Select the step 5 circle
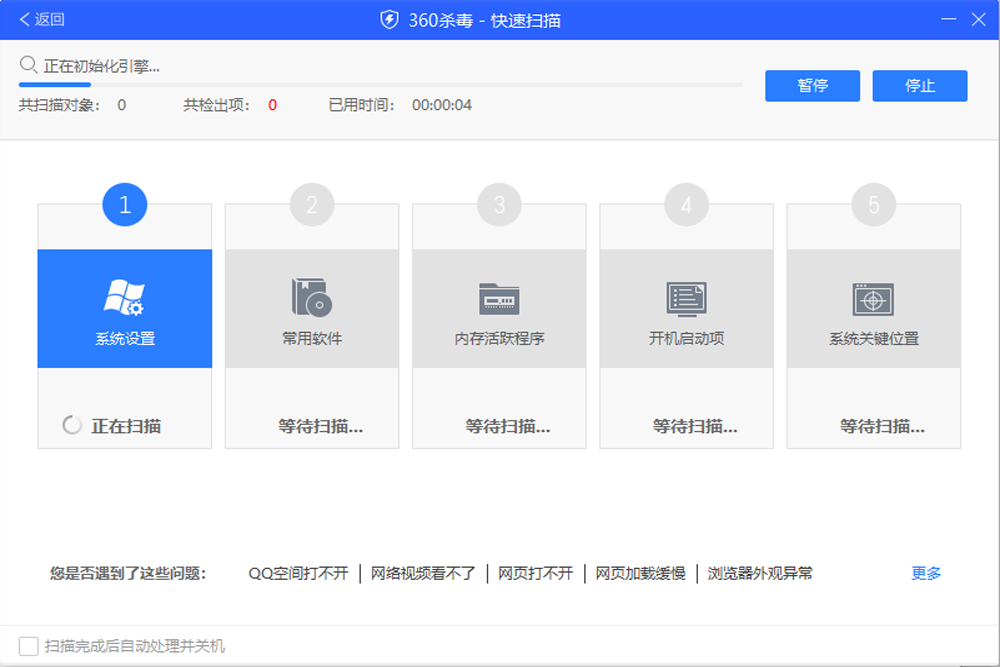Screen dimensions: 1000x667 click(x=874, y=205)
